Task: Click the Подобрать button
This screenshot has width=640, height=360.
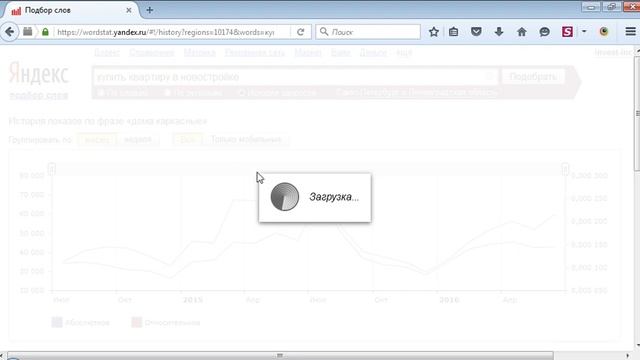Action: tap(533, 77)
